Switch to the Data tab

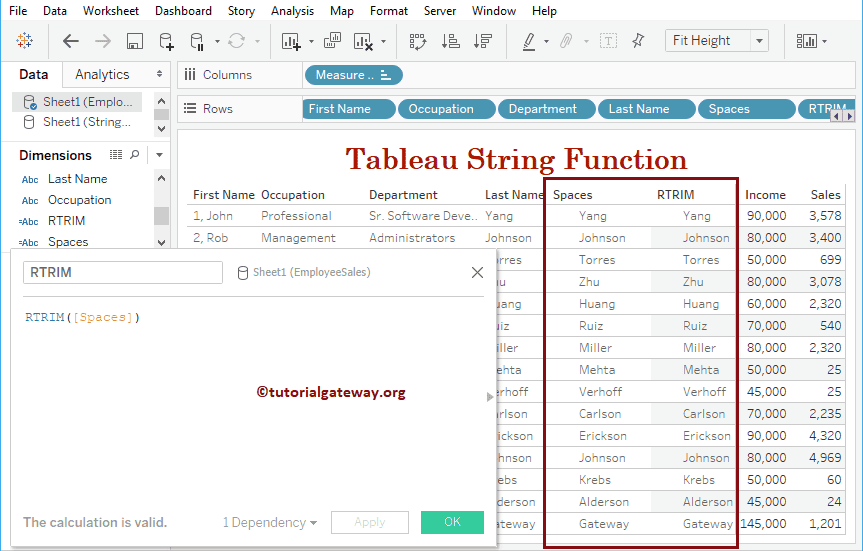(33, 74)
